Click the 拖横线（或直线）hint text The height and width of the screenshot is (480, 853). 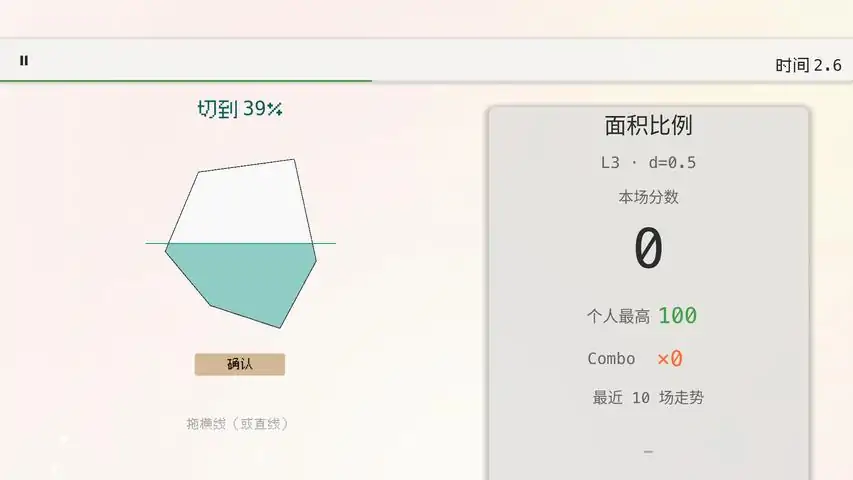[x=237, y=423]
